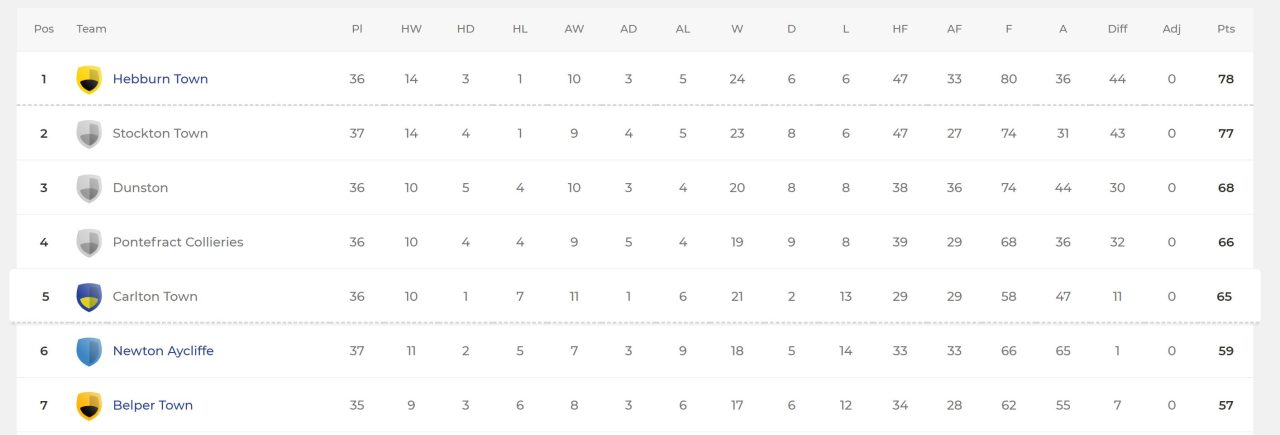Click the Pos column header
This screenshot has height=435, width=1280.
44,29
